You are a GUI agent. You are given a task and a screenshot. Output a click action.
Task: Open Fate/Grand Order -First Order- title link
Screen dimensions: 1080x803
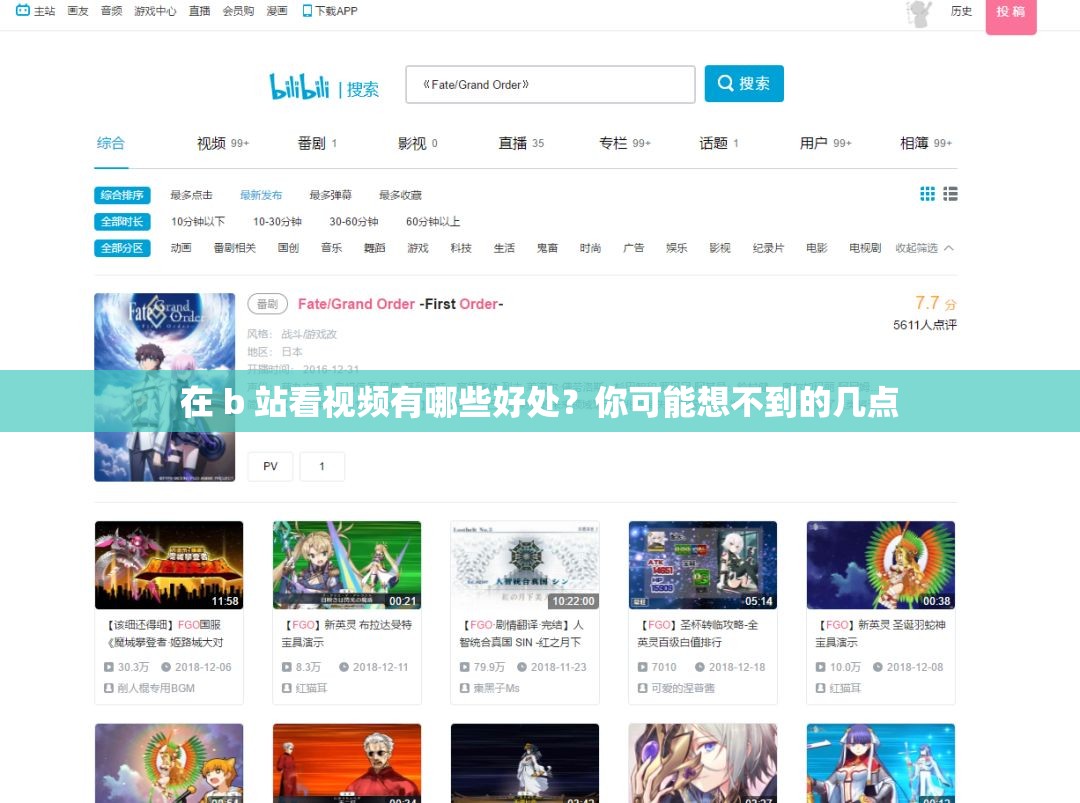[400, 304]
